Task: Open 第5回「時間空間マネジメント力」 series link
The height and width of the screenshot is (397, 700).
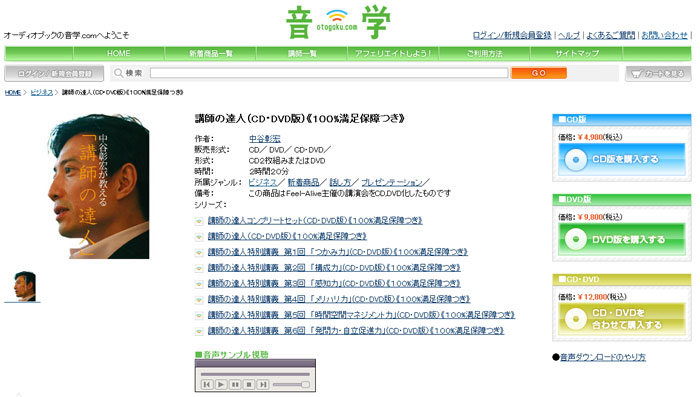Action: [x=361, y=315]
